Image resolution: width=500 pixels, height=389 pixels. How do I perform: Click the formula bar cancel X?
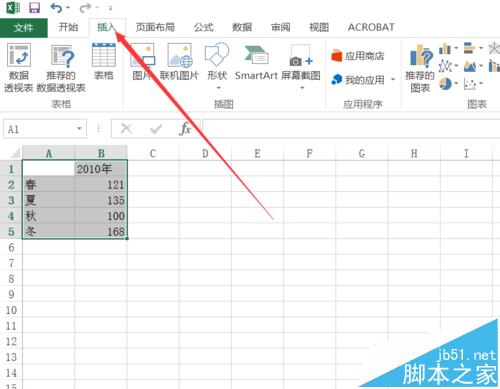[x=126, y=128]
